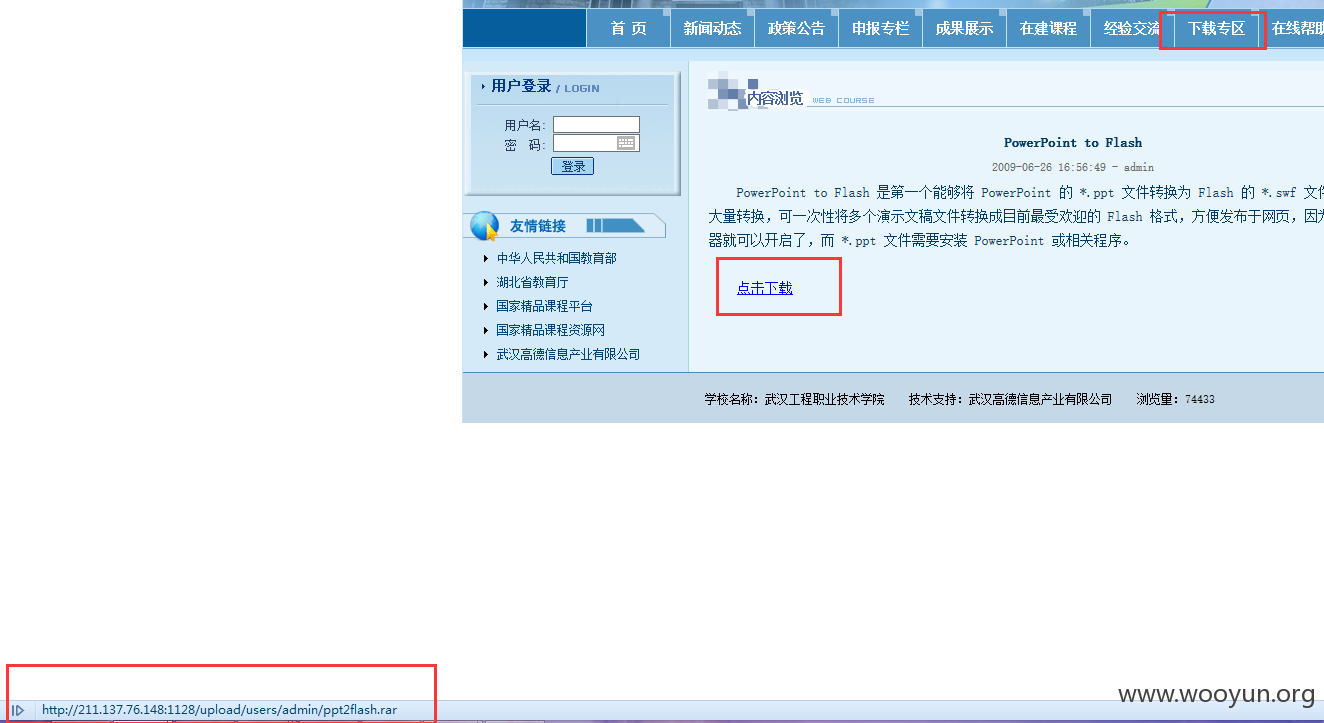Open the 经验交流 navigation tab
This screenshot has height=723, width=1324.
1132,28
